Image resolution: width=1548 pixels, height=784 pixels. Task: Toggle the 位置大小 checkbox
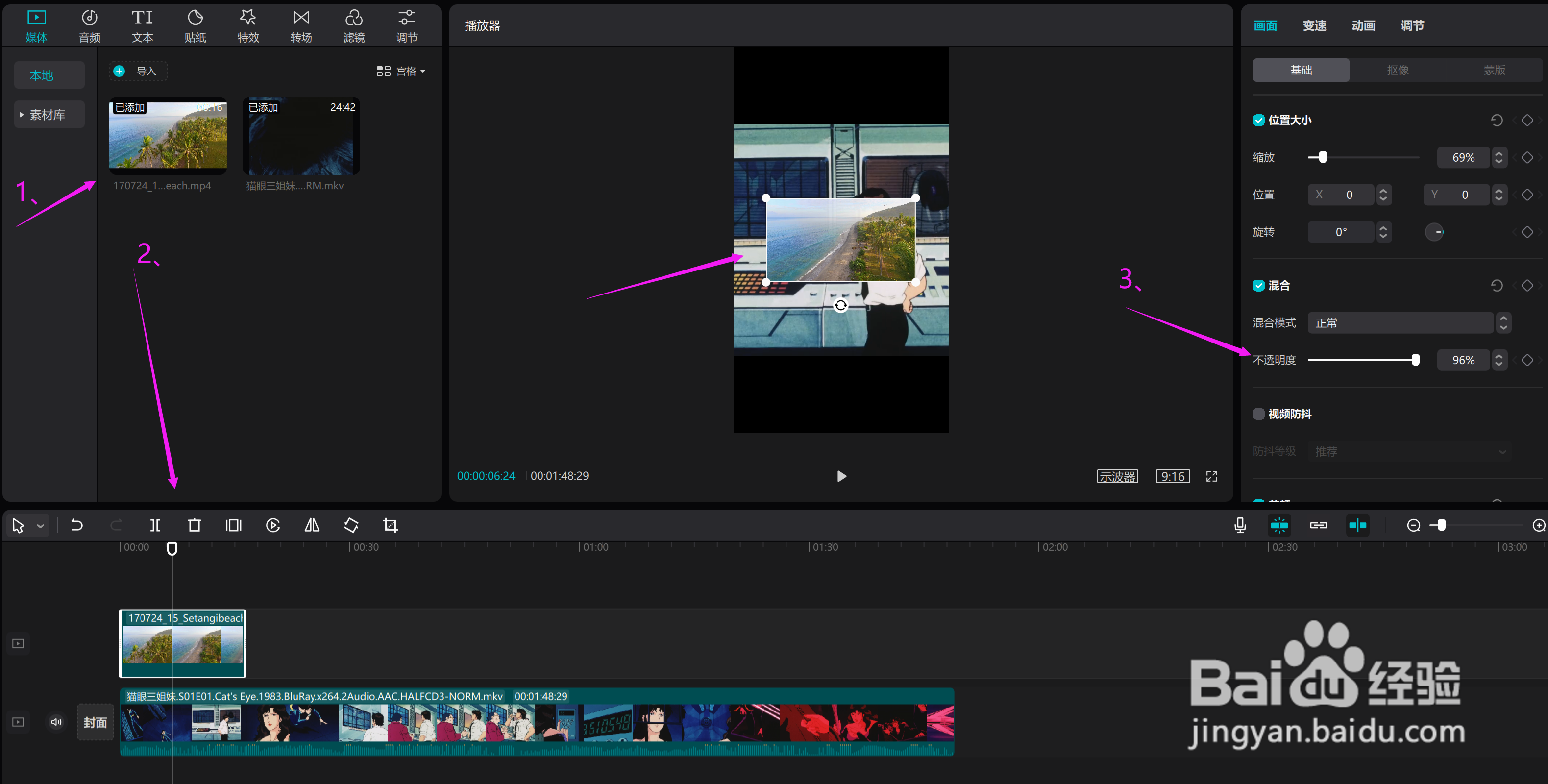click(x=1258, y=120)
